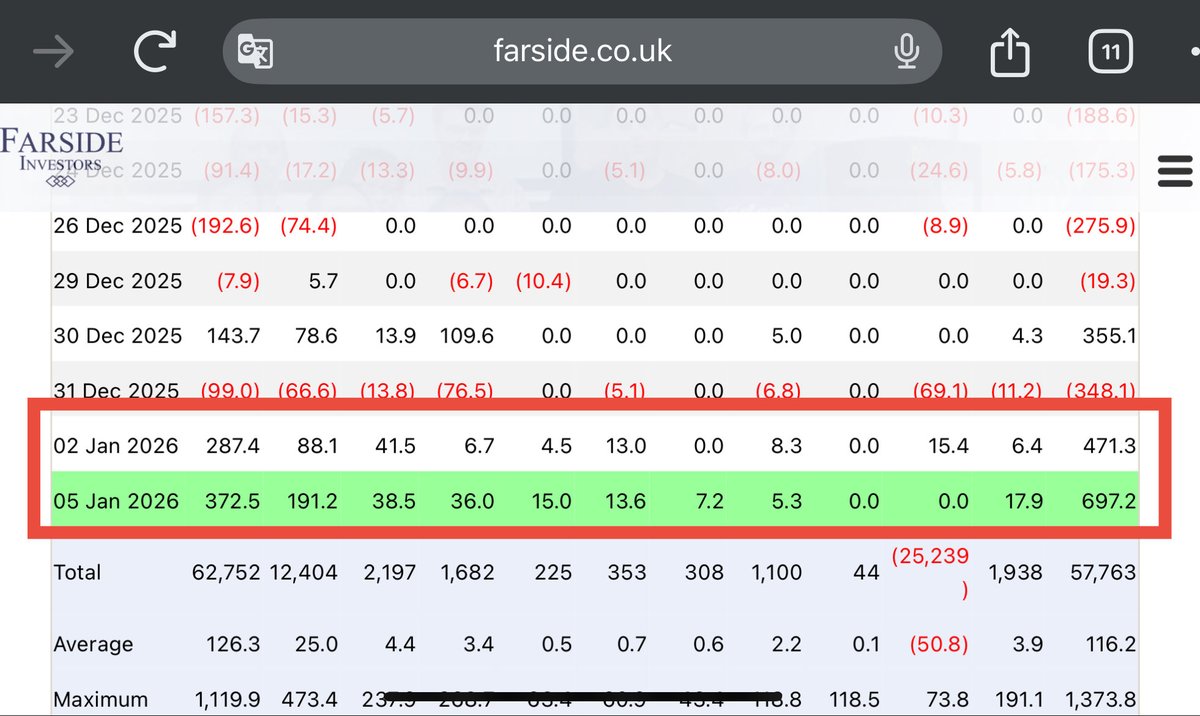Click the (7.9) cell in 29 Dec row

[238, 281]
